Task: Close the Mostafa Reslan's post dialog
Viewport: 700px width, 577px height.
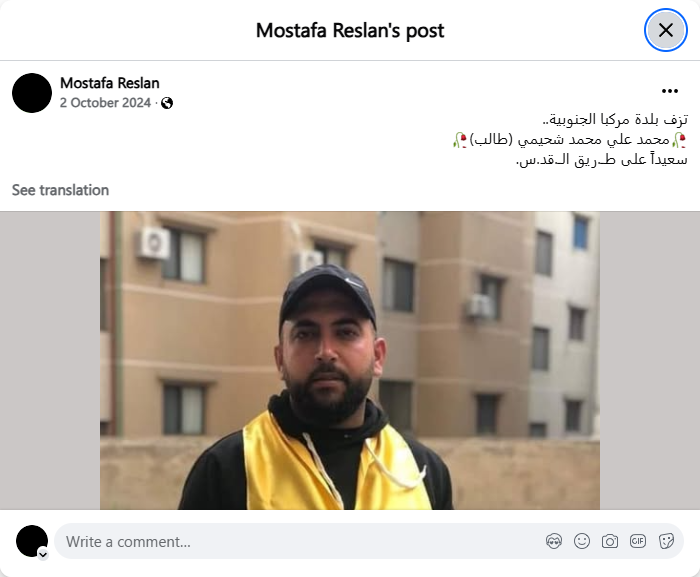Action: 666,30
